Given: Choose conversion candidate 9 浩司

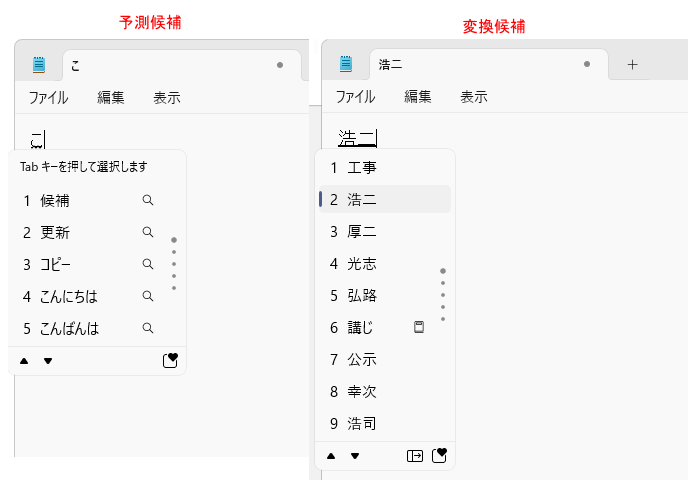Looking at the screenshot, I should click(x=385, y=423).
